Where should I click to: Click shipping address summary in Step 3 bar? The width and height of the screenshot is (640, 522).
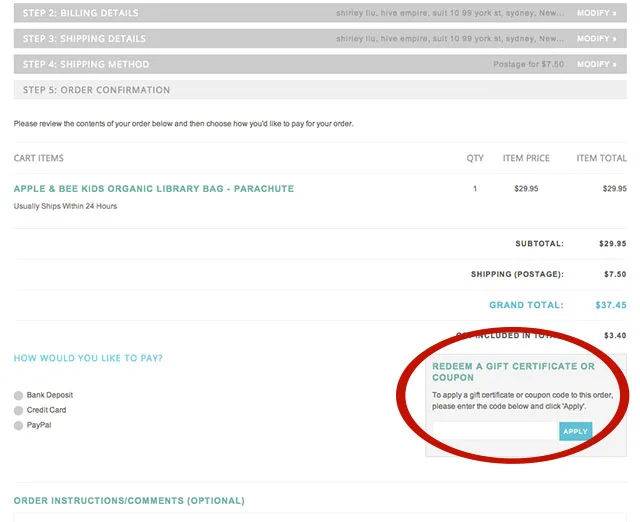pos(450,39)
